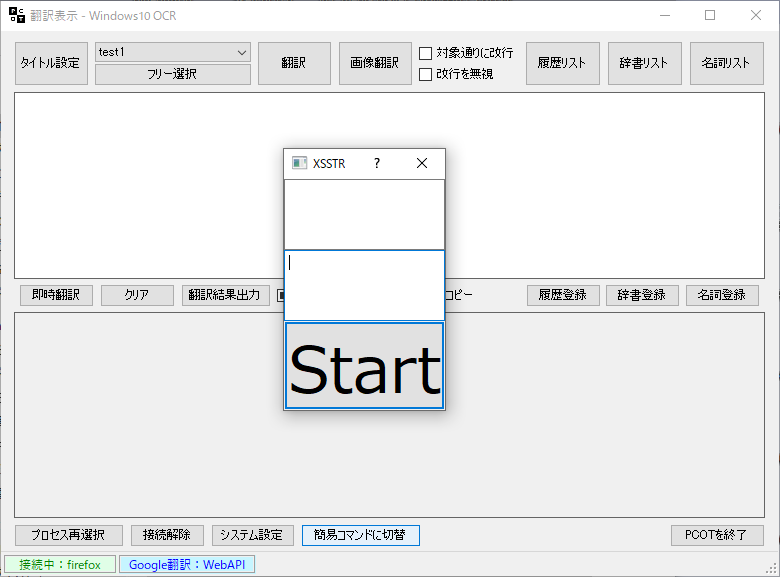The height and width of the screenshot is (577, 780).
Task: Click the XSSTR dialog help question mark
Action: click(377, 163)
